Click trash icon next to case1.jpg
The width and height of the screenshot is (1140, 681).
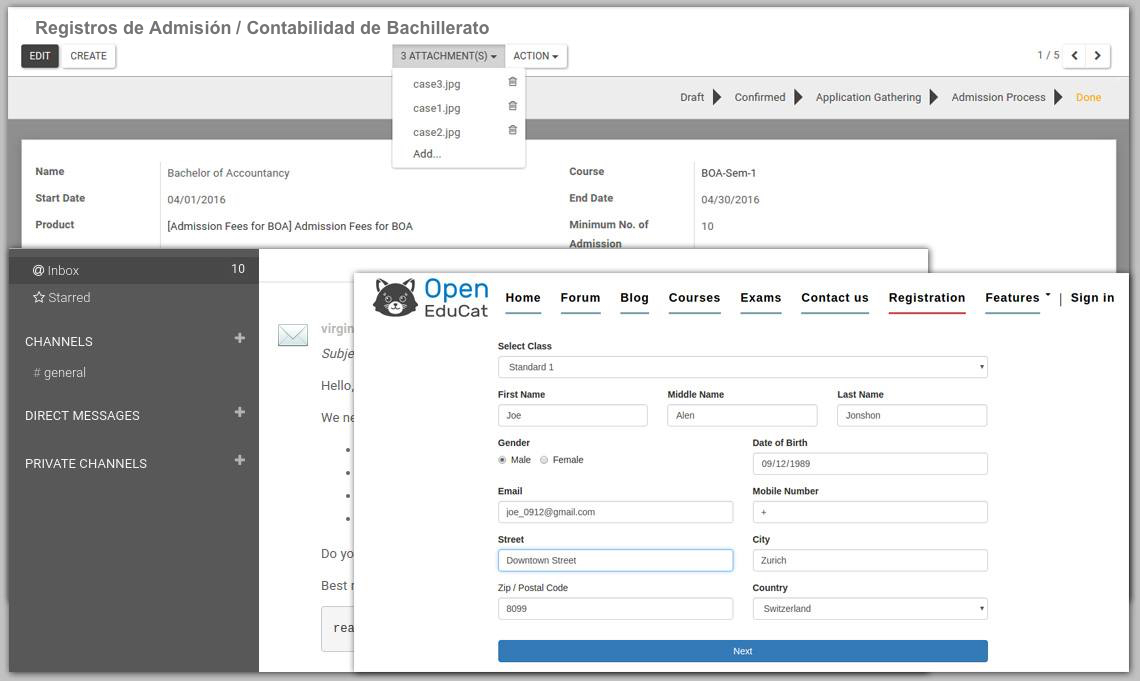tap(512, 107)
